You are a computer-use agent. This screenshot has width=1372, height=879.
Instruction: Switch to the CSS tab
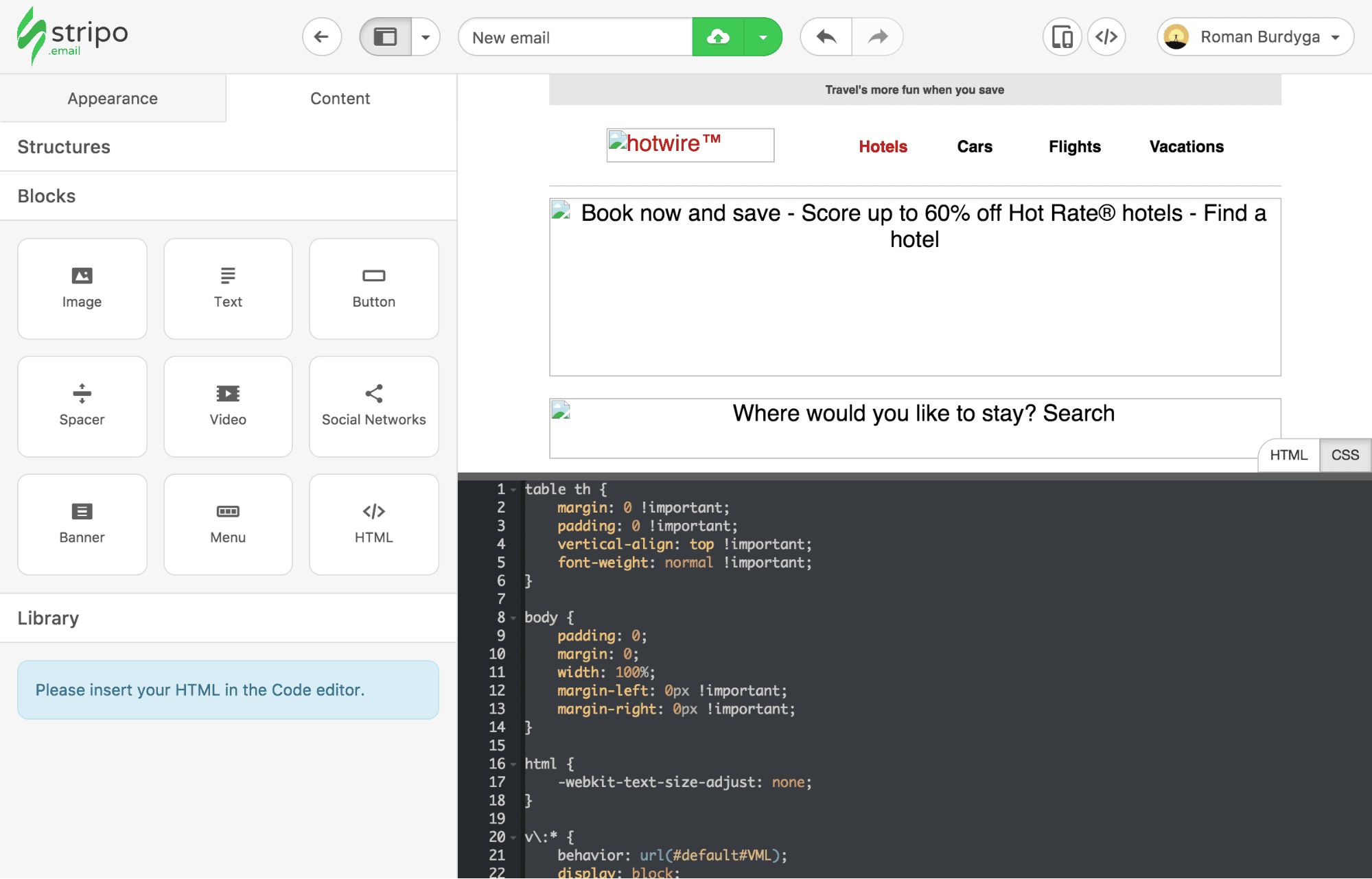1344,455
